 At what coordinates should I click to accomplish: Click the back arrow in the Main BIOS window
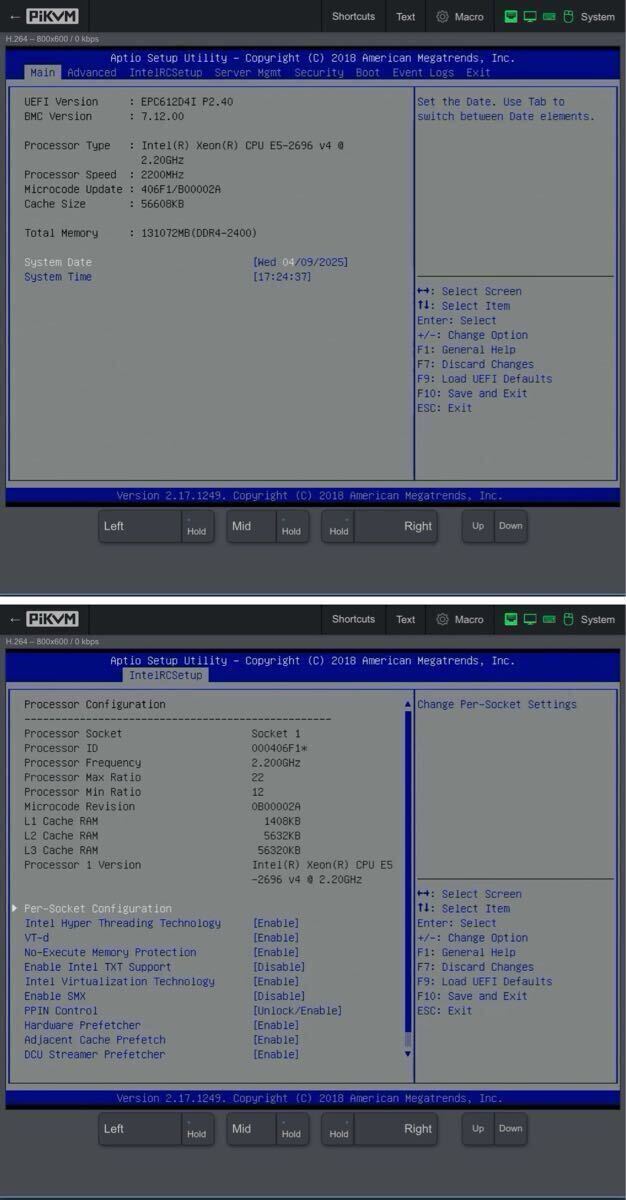[14, 16]
